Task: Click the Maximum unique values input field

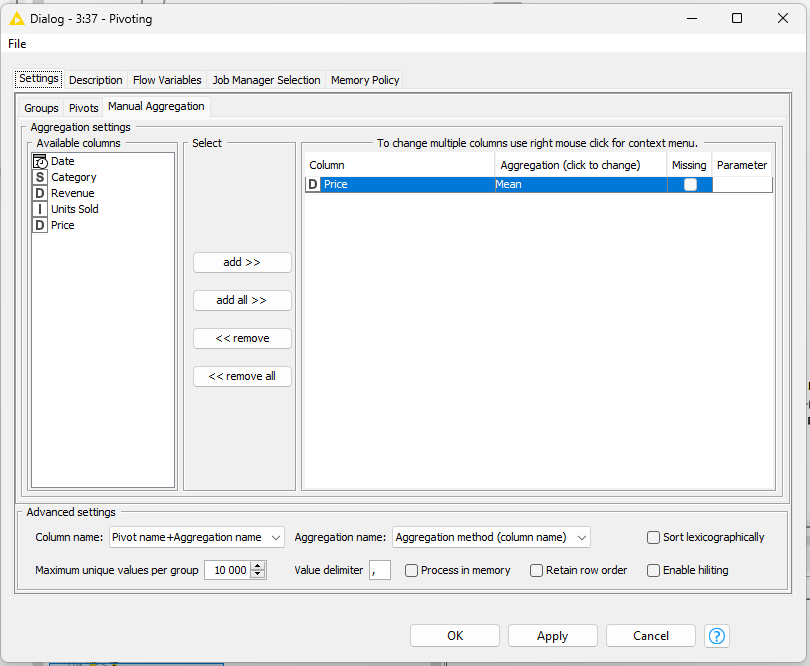Action: coord(227,570)
